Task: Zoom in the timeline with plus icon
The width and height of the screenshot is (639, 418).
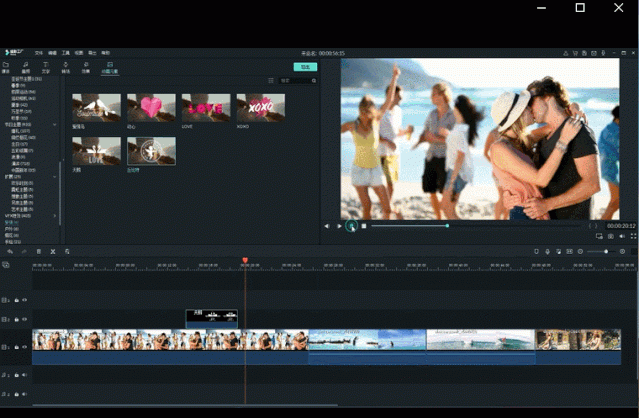Action: pyautogui.click(x=622, y=252)
